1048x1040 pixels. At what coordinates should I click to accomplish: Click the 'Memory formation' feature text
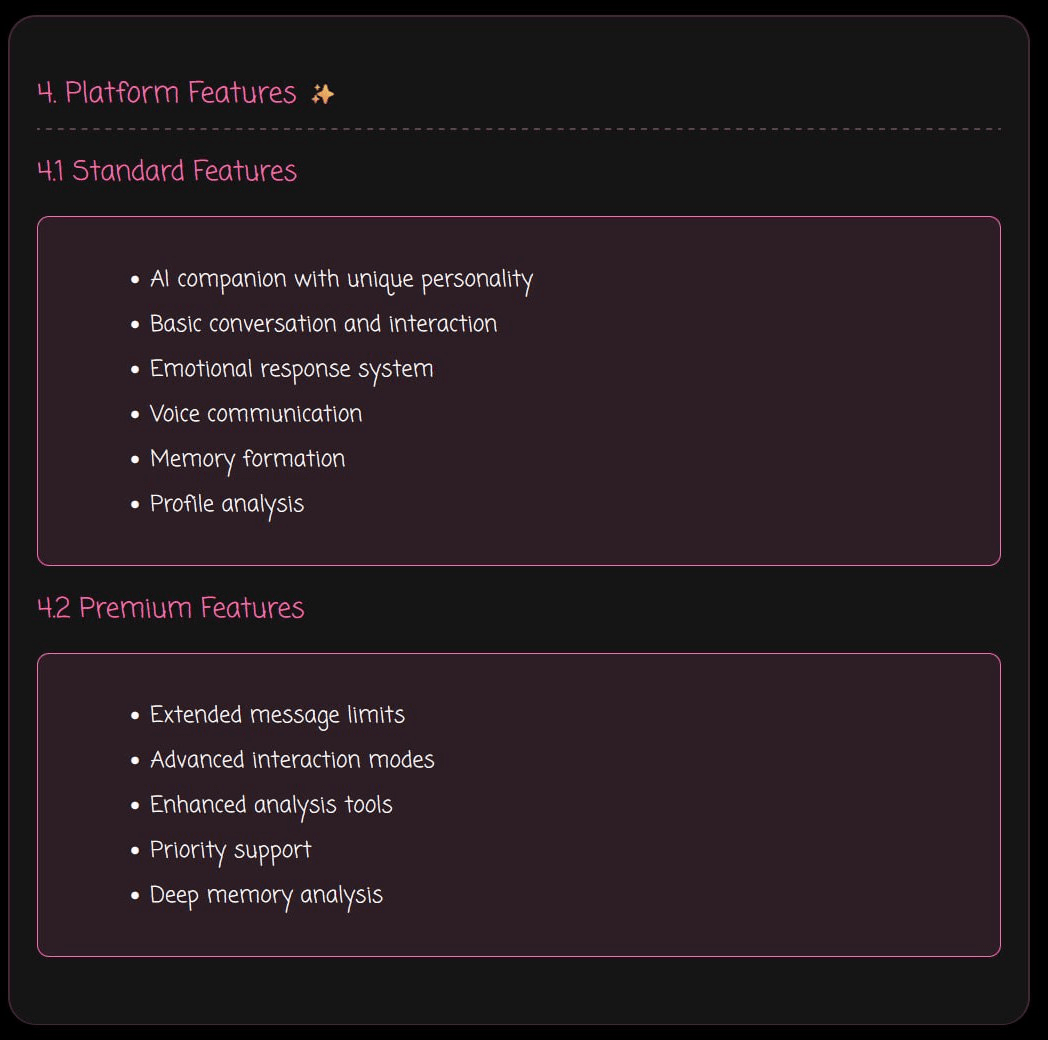coord(247,459)
